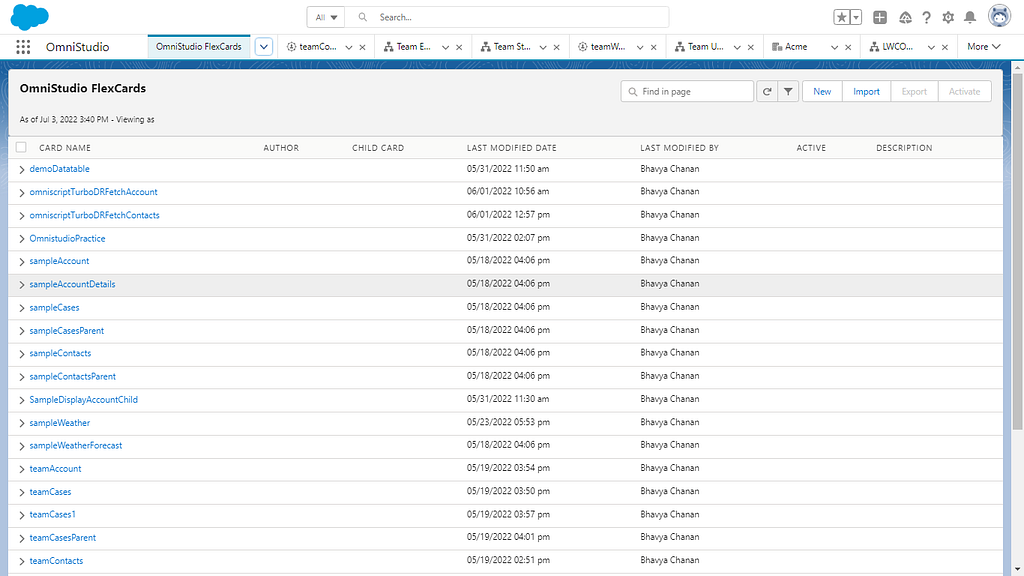Switch to the teamCo... tab

pos(318,46)
